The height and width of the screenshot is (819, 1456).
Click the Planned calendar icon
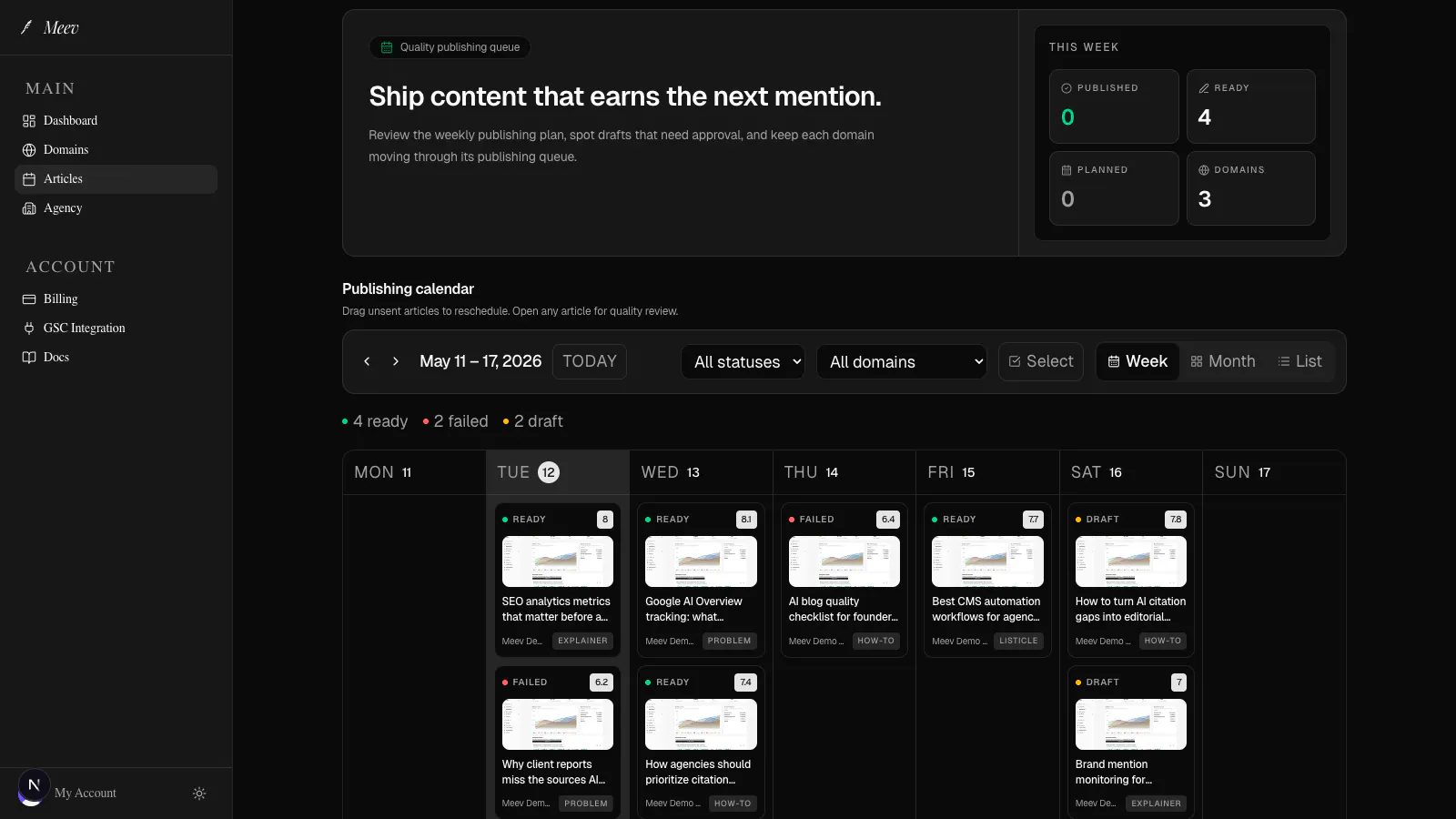tap(1067, 170)
